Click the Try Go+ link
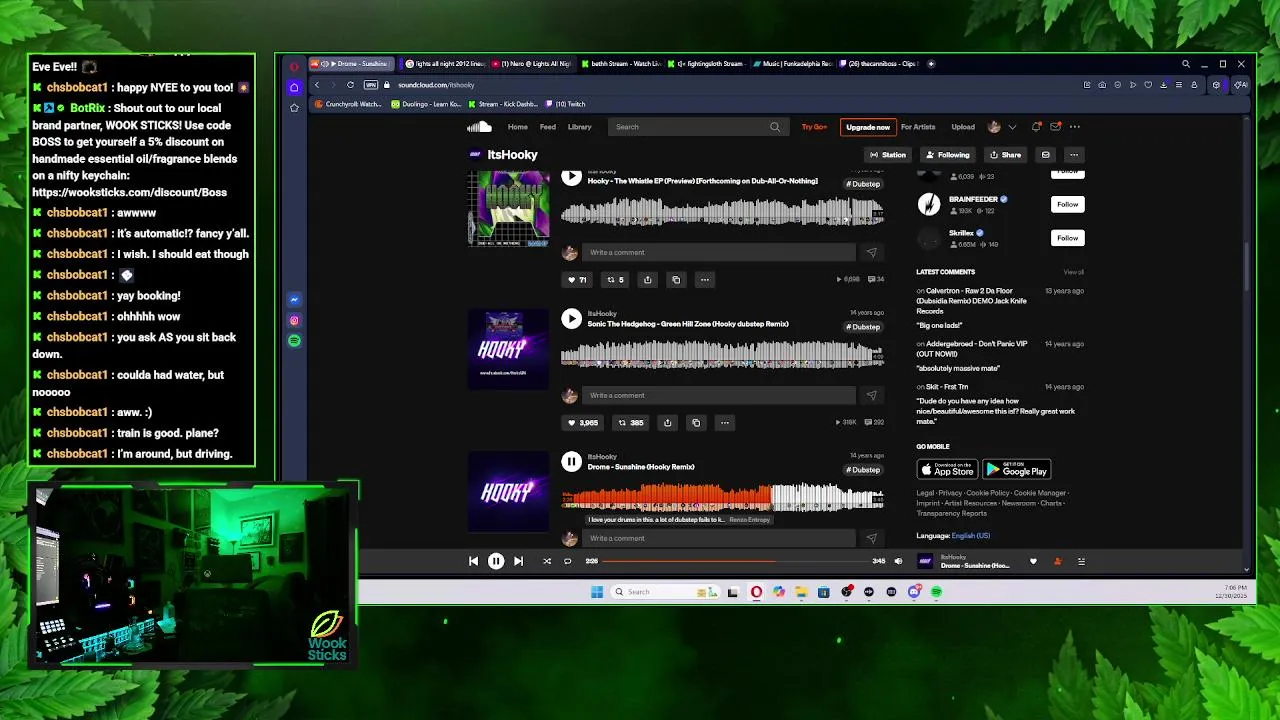The image size is (1280, 720). 814,127
